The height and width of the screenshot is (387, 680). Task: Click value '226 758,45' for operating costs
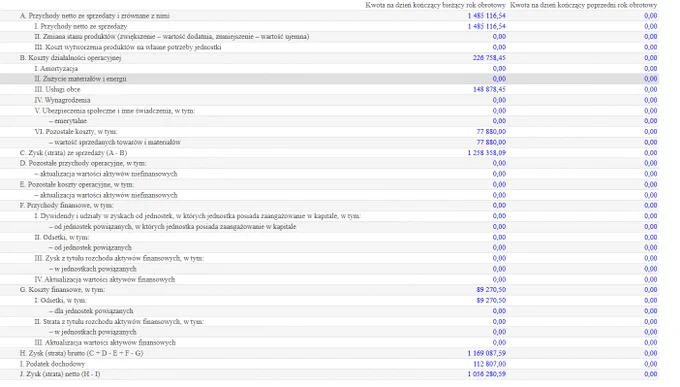click(x=489, y=58)
